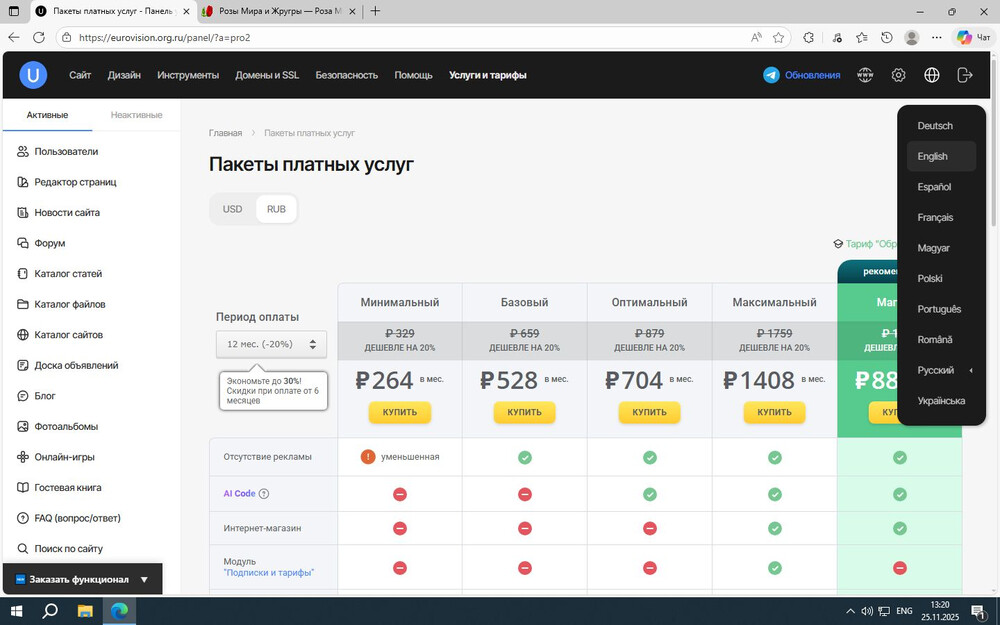The image size is (1000, 625).
Task: Select the RUB currency option
Action: 276,209
